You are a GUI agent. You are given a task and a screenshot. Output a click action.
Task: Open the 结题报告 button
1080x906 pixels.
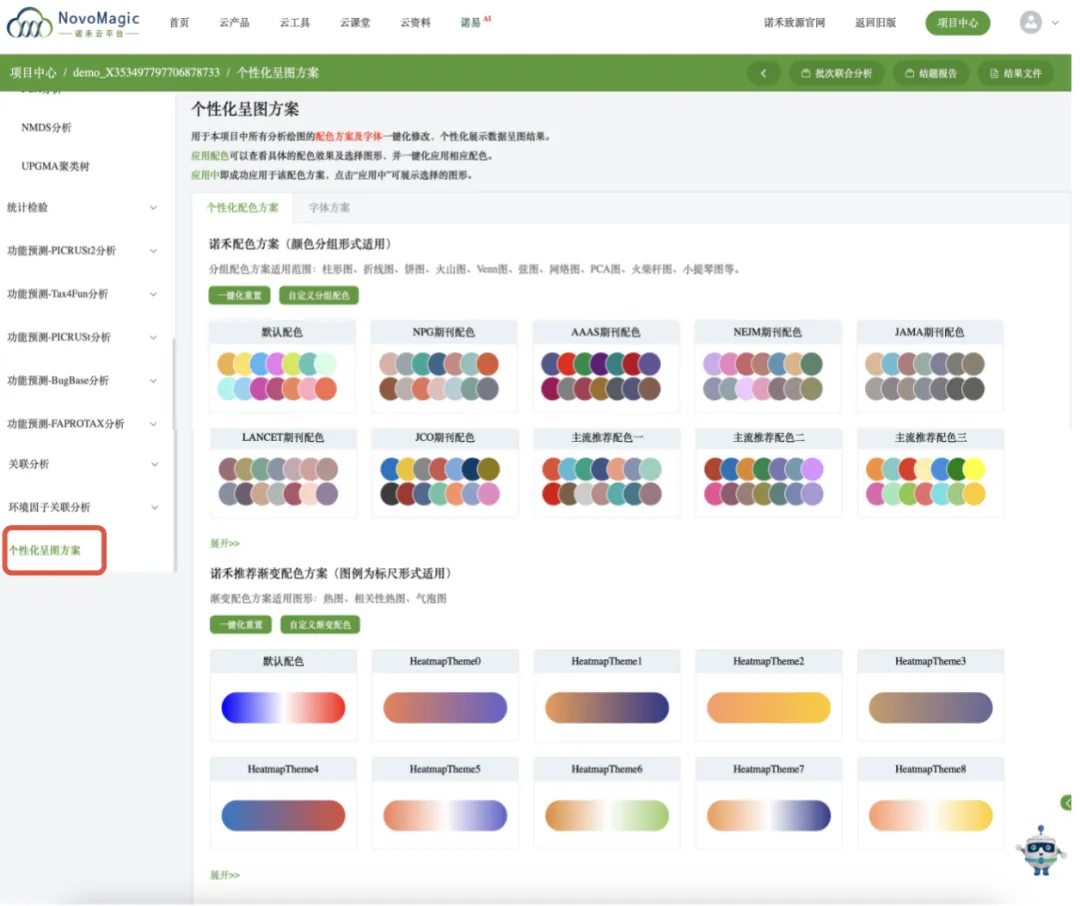(x=930, y=73)
